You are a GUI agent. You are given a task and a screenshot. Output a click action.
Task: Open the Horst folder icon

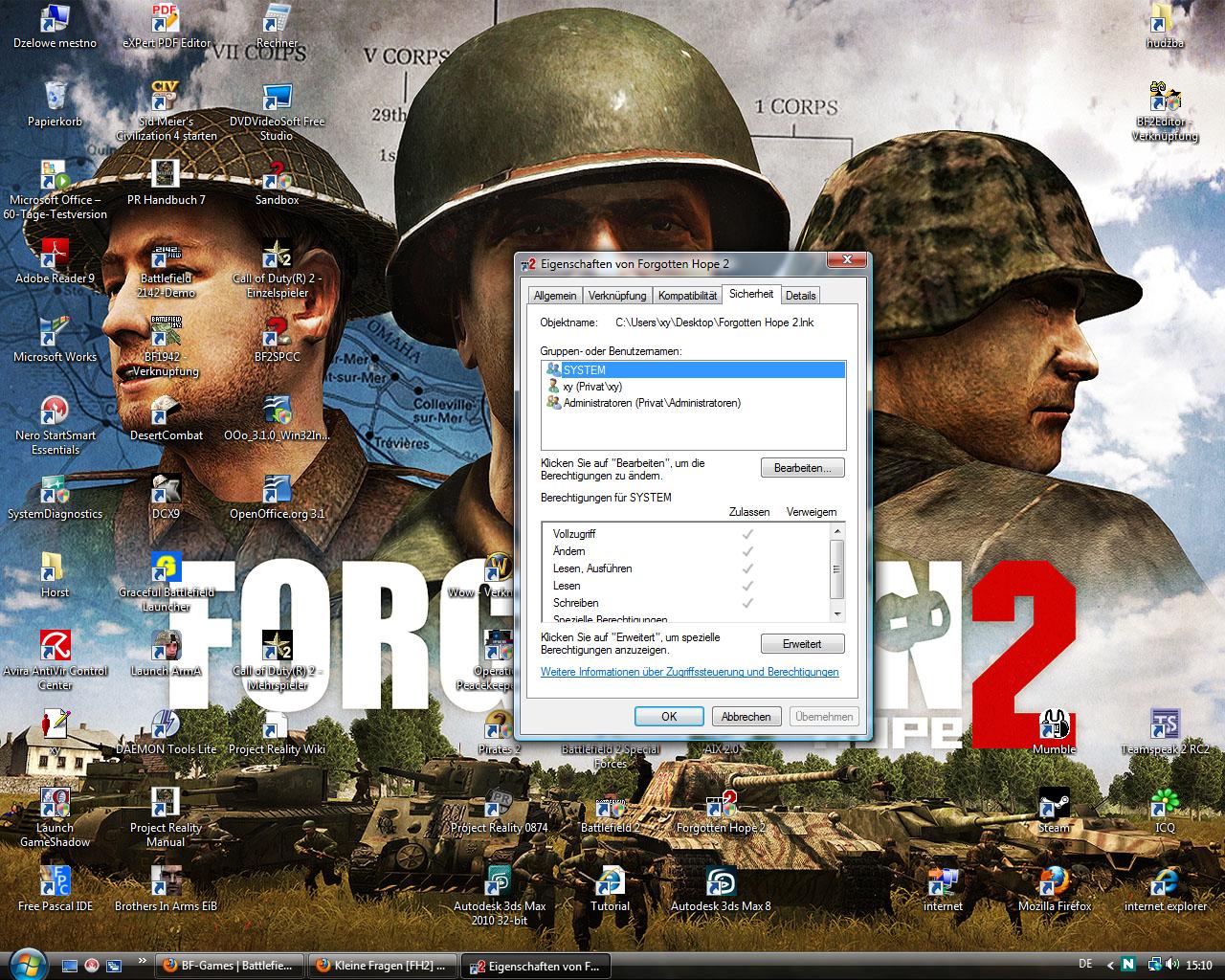(55, 575)
